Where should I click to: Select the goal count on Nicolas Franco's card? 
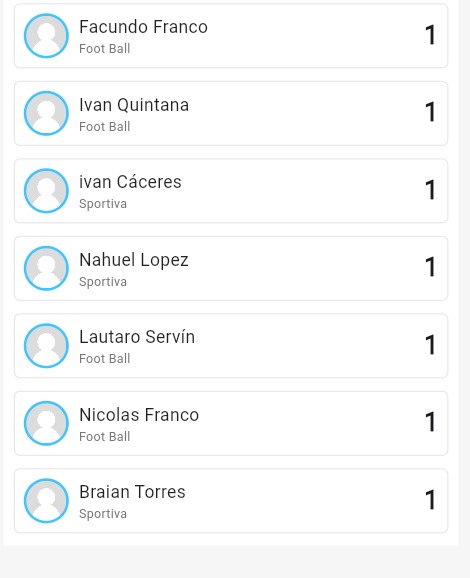point(430,422)
